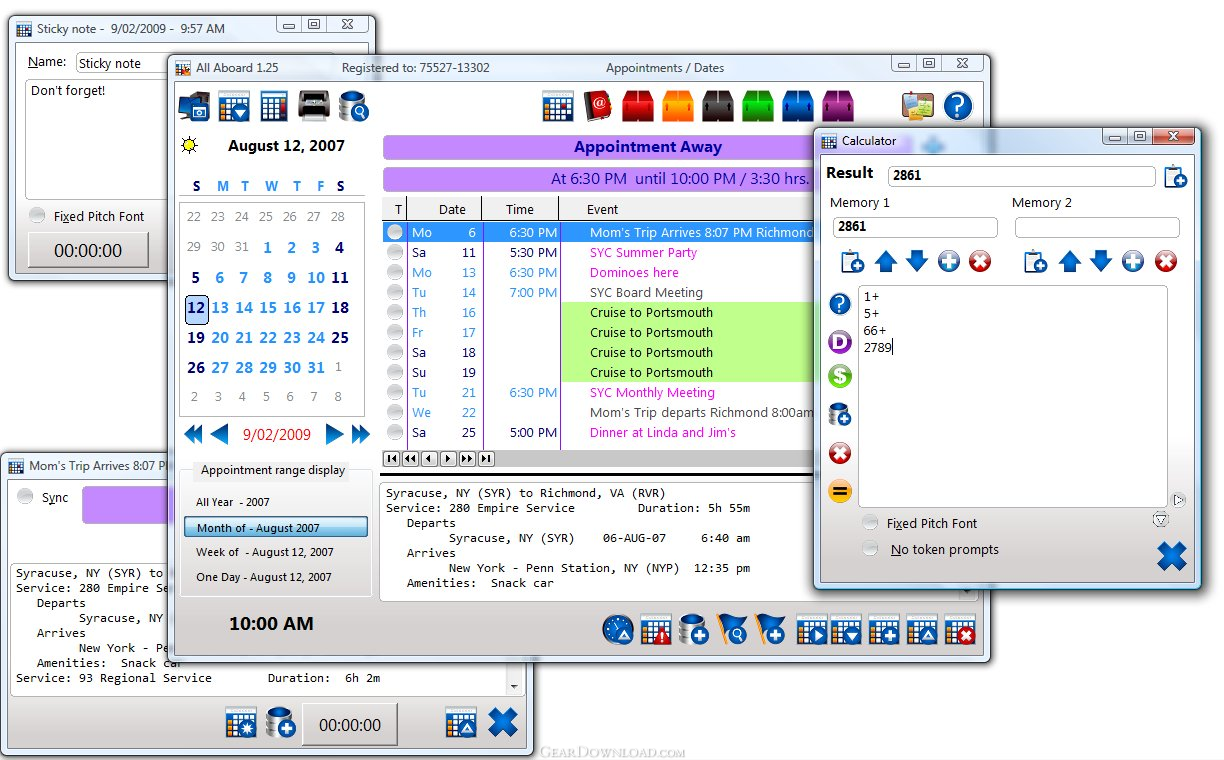Screen dimensions: 1224x760
Task: Toggle the No token prompts option
Action: click(x=871, y=549)
